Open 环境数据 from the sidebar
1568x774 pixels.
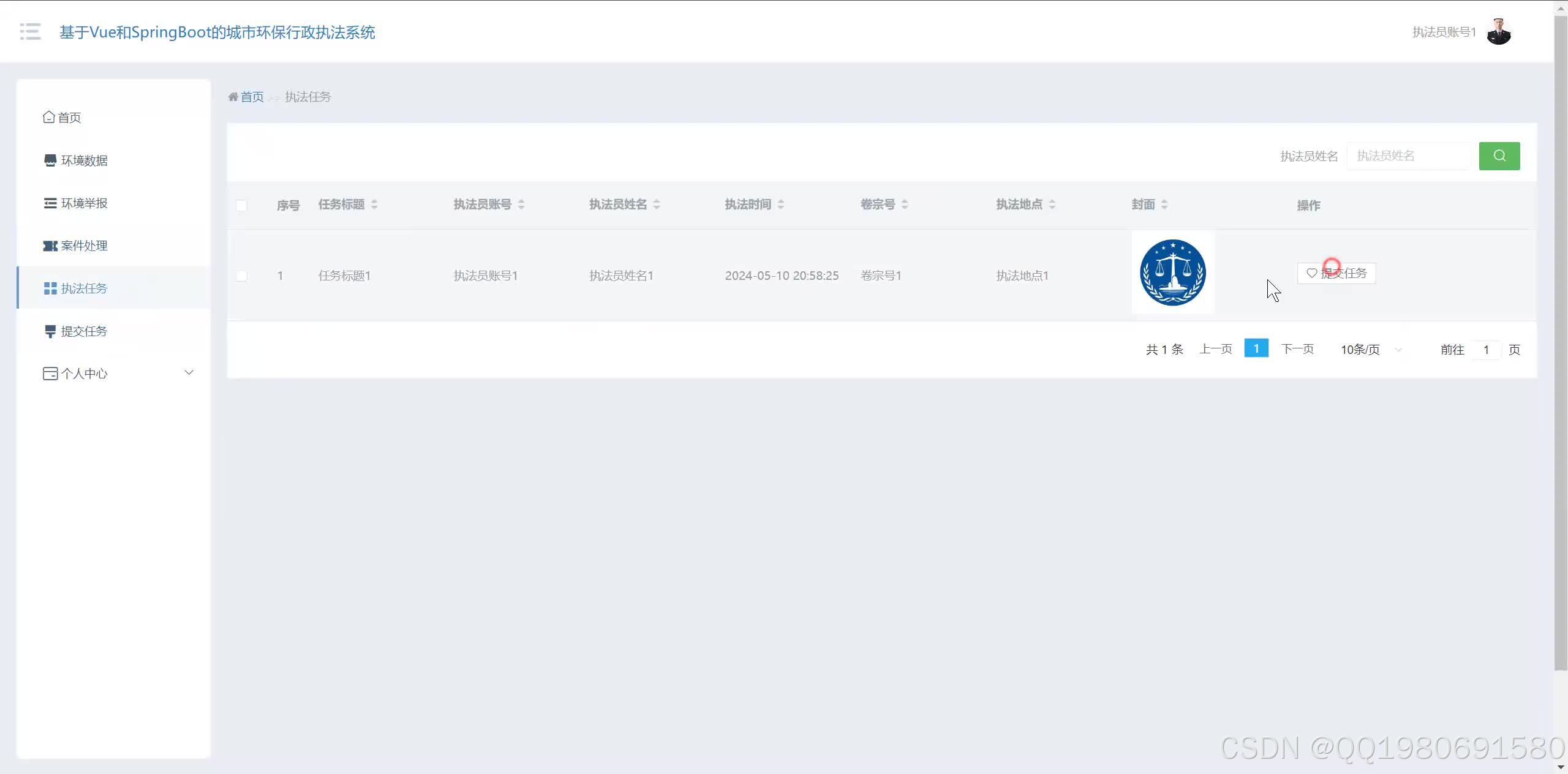84,160
